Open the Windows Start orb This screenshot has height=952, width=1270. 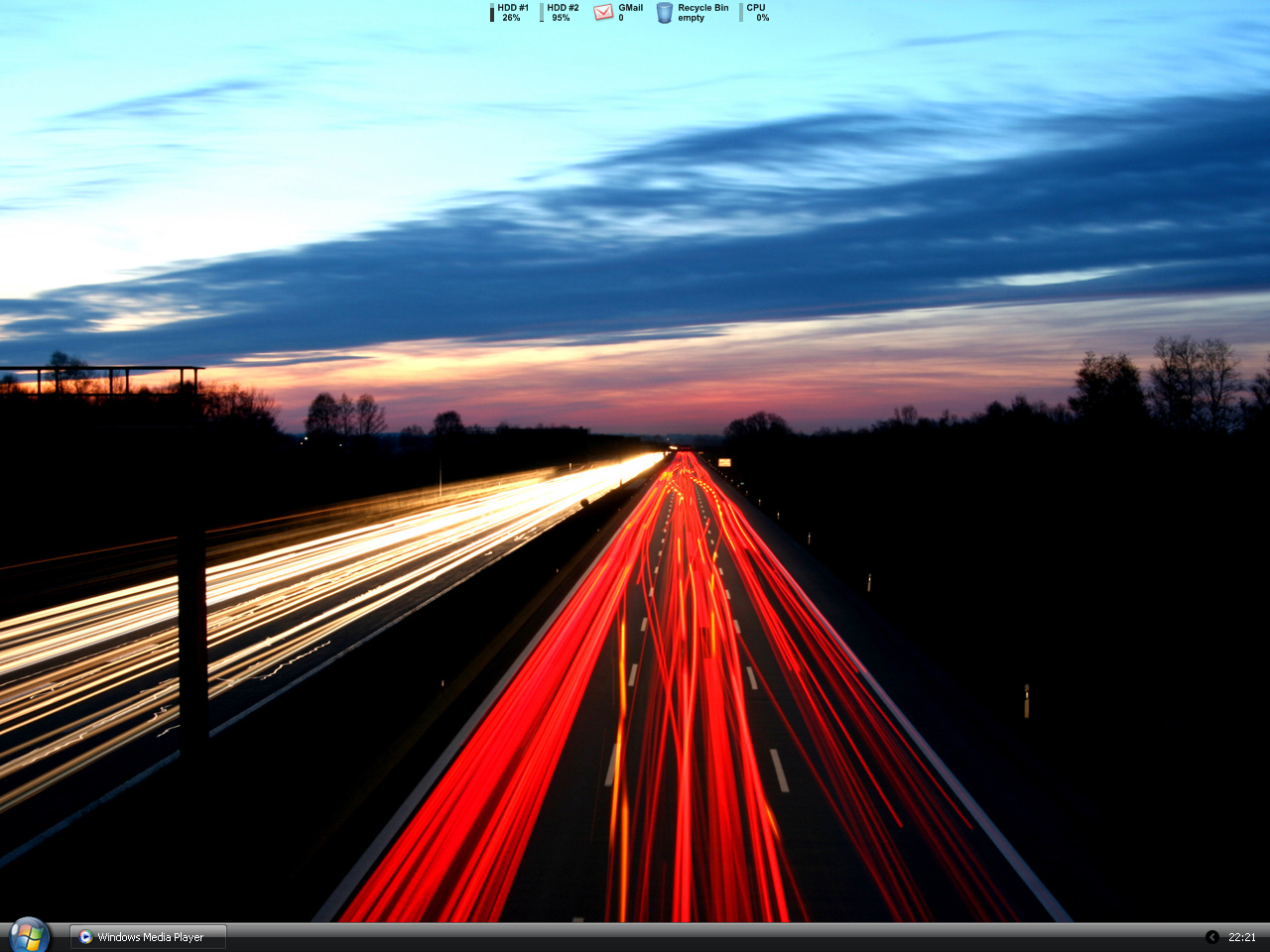pyautogui.click(x=29, y=935)
